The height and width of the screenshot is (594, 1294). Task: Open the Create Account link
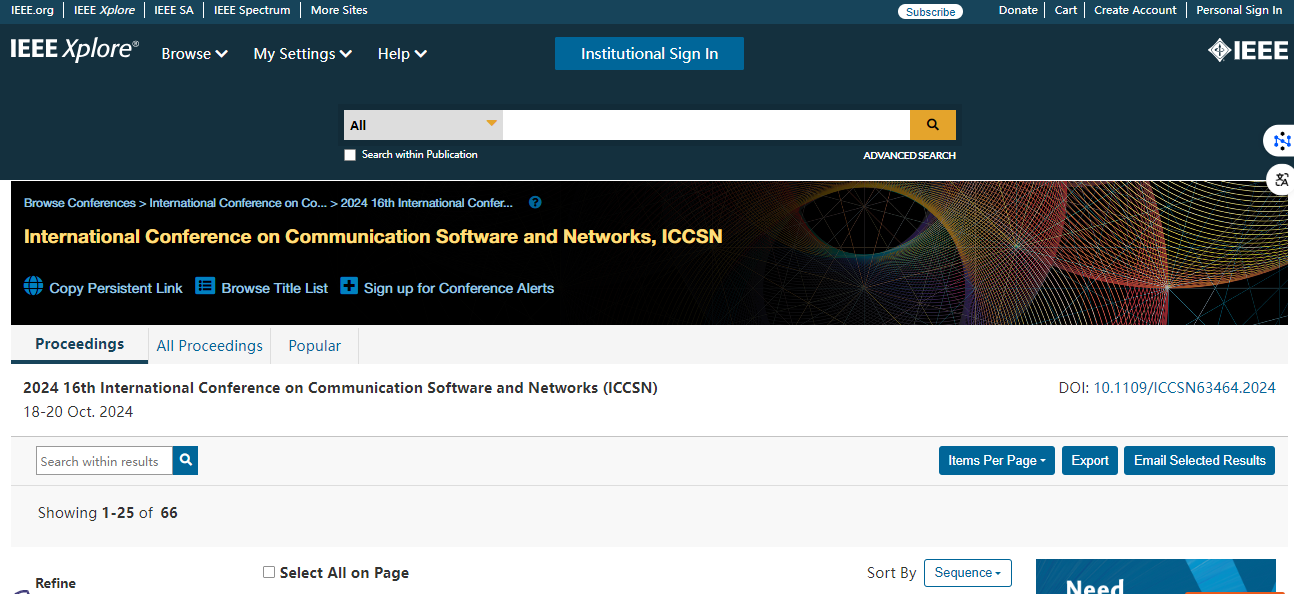pos(1135,10)
